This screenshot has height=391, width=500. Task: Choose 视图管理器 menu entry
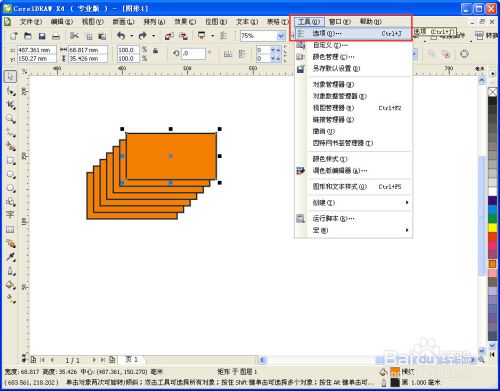click(353, 108)
